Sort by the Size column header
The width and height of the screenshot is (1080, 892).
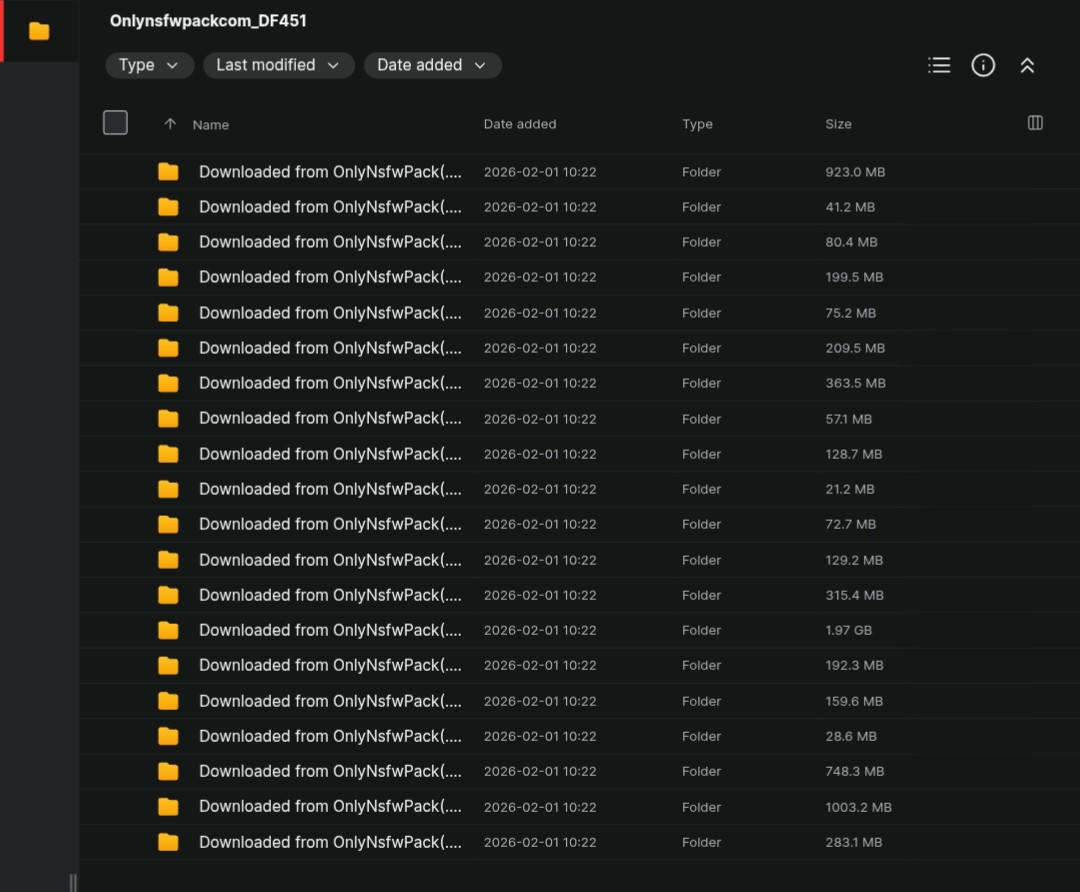coord(838,124)
